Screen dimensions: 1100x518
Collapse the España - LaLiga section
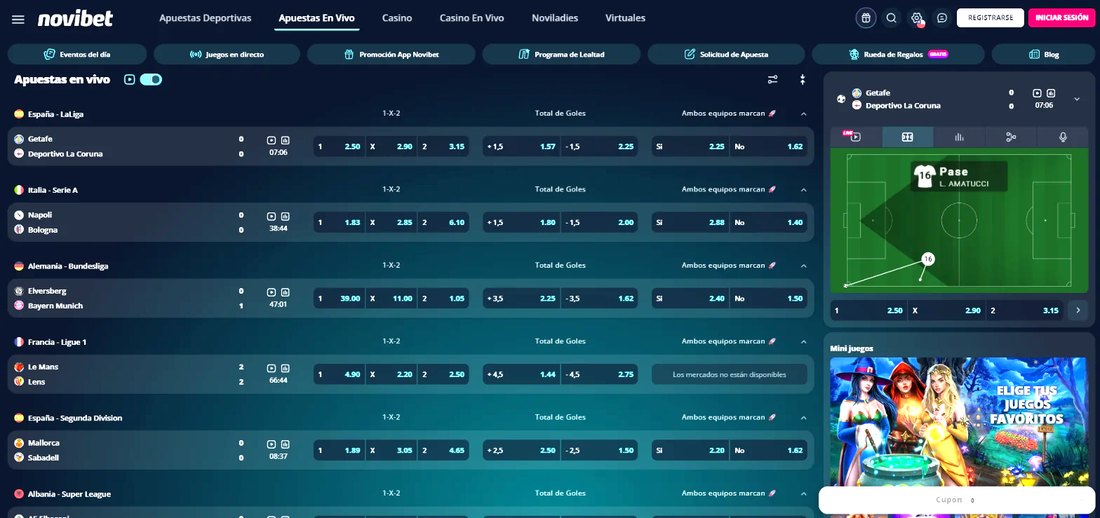tap(804, 114)
